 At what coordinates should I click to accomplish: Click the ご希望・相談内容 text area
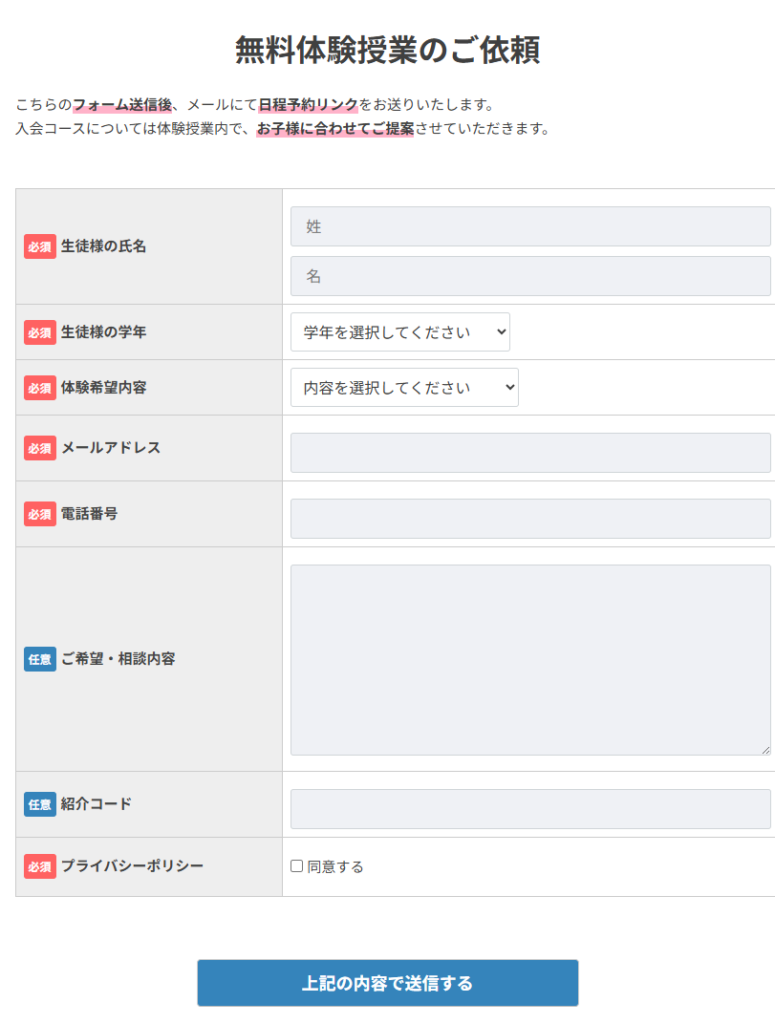coord(530,660)
